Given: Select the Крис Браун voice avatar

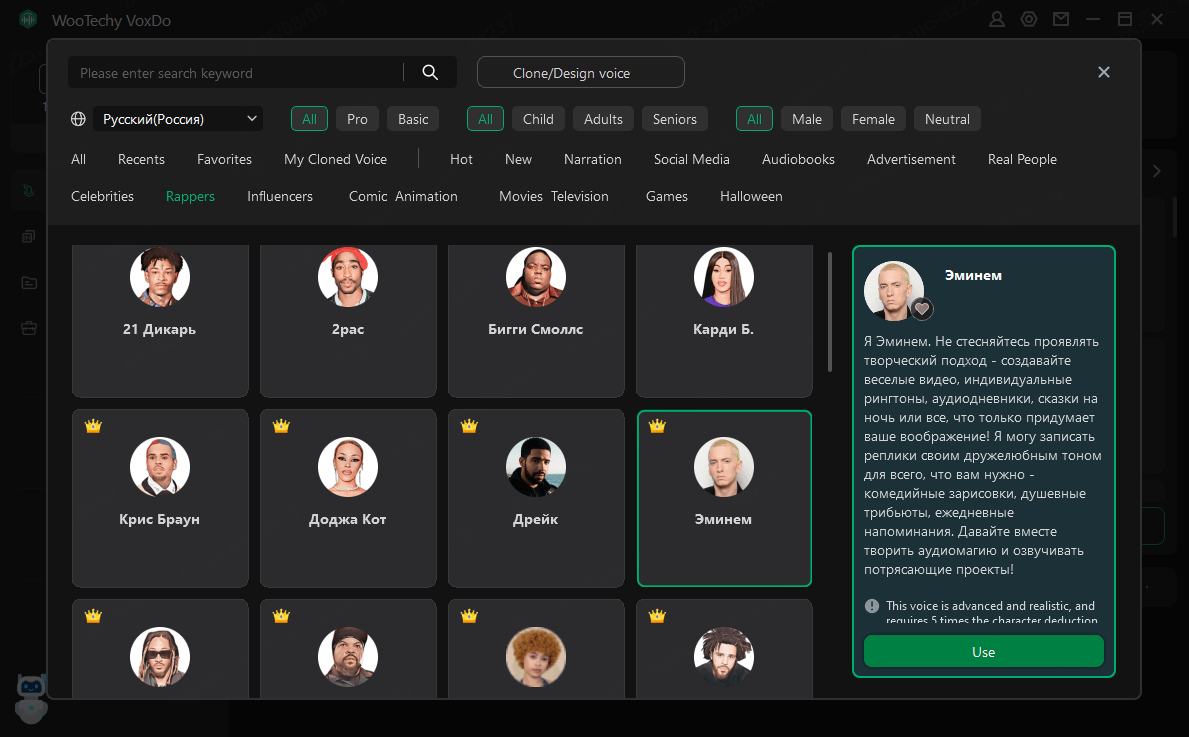Looking at the screenshot, I should point(160,467).
